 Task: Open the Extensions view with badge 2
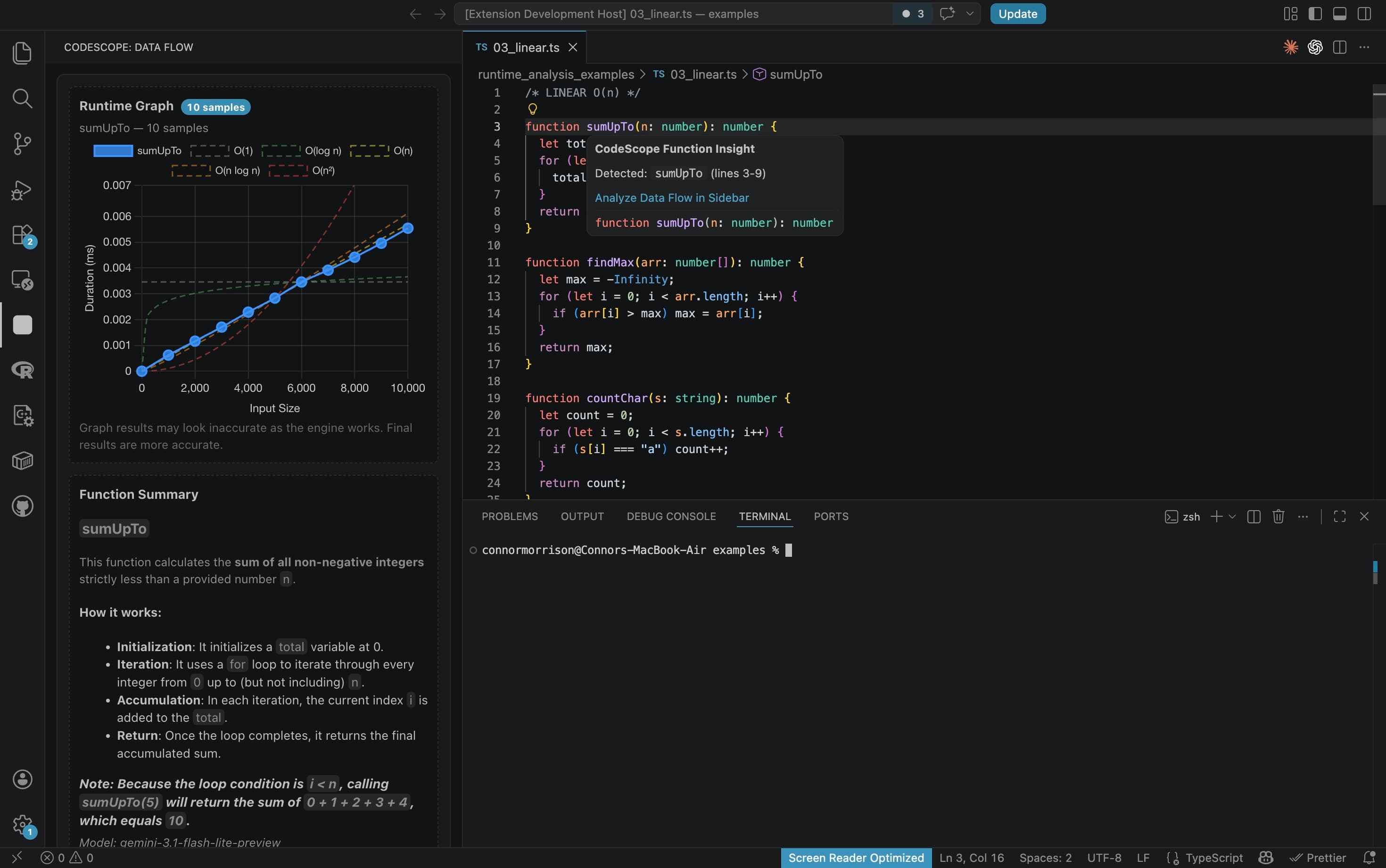click(x=23, y=235)
